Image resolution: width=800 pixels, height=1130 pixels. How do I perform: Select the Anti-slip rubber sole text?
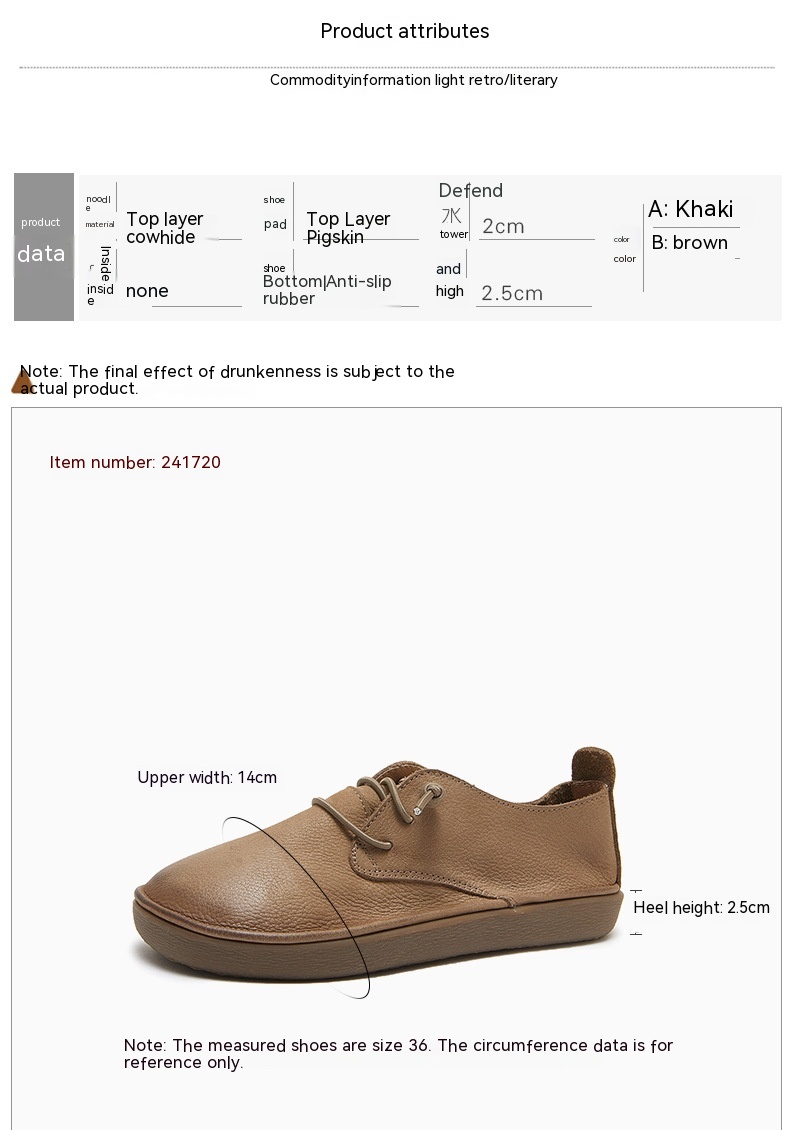(328, 290)
